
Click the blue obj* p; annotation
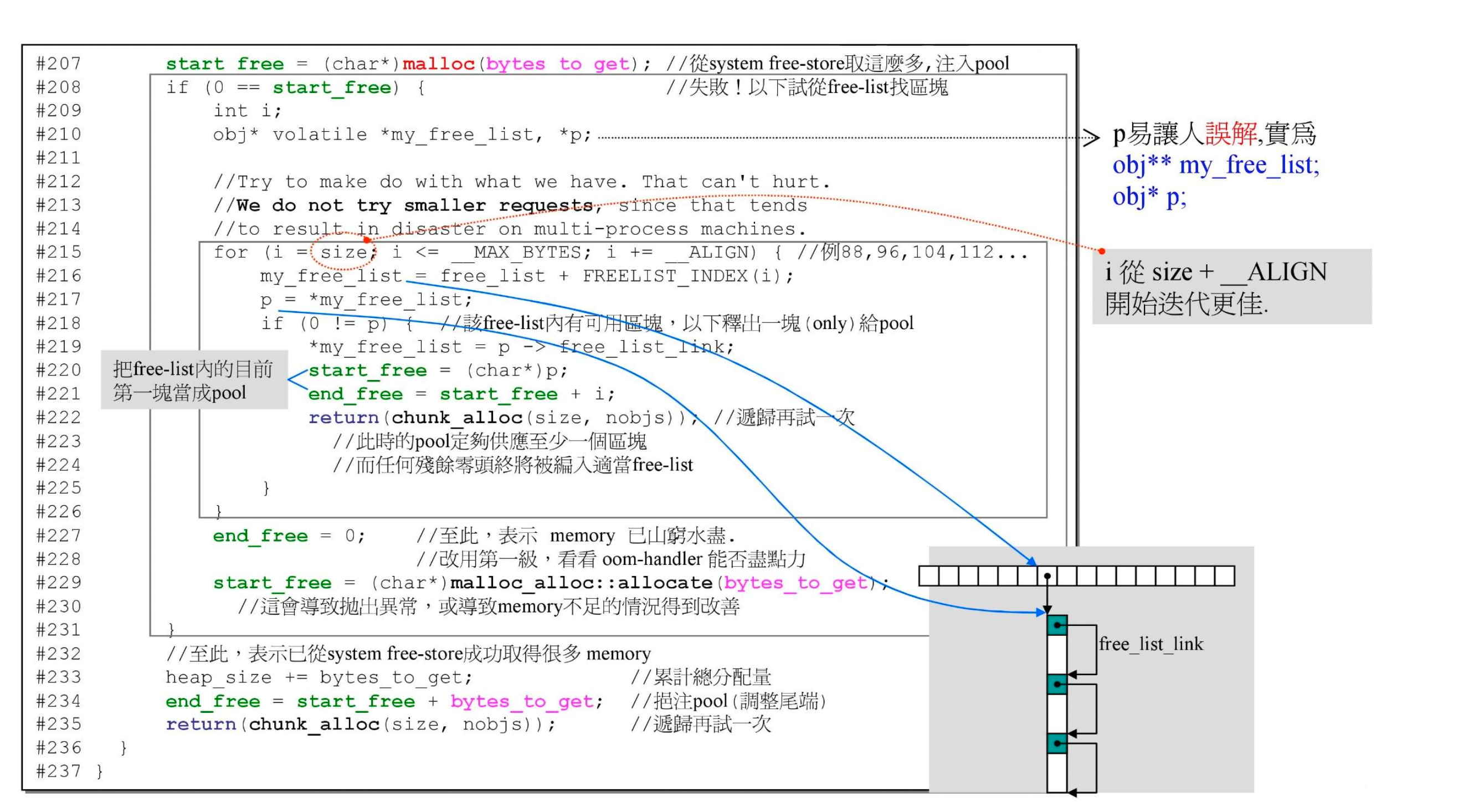point(1149,197)
